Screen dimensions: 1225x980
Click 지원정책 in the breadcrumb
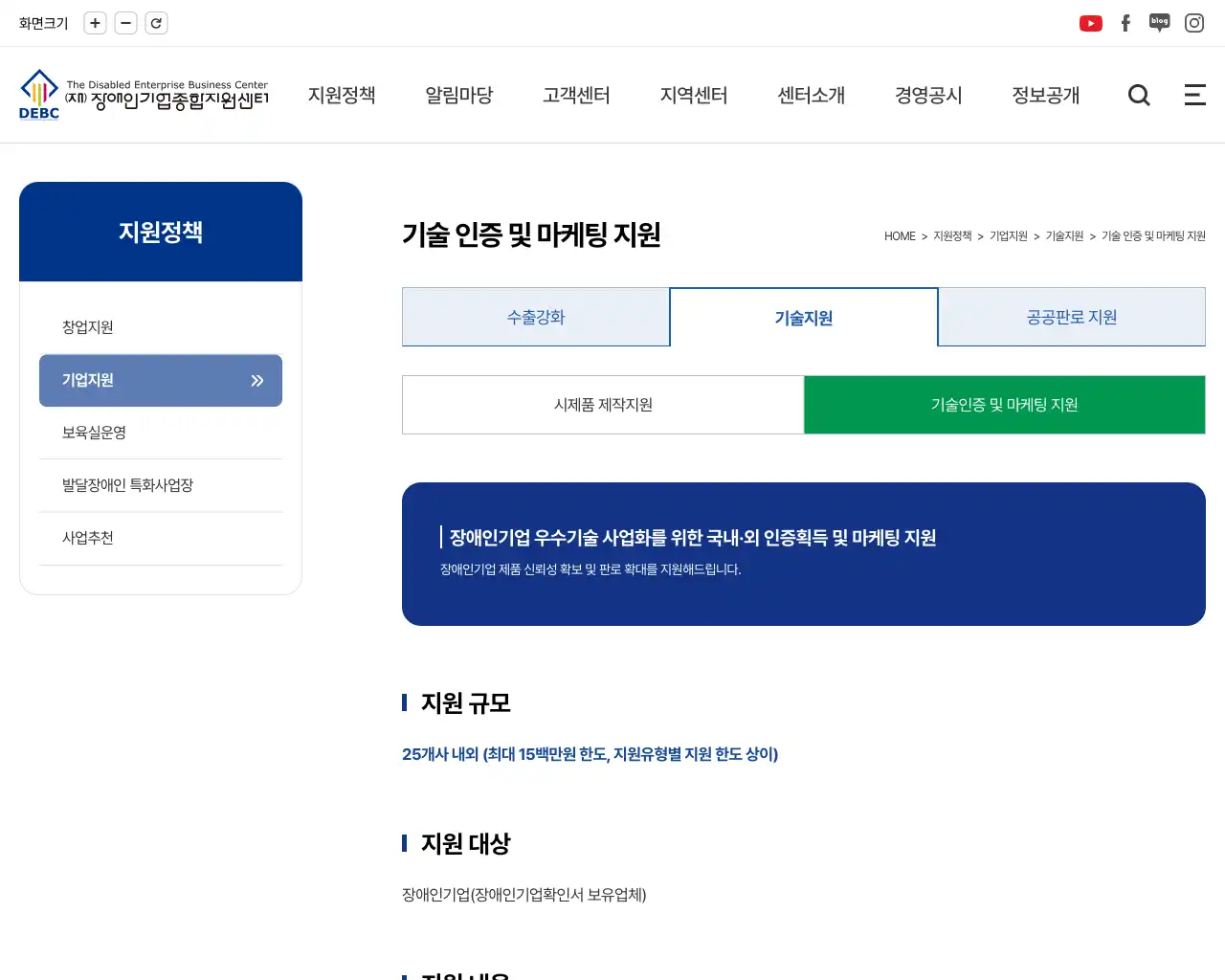[952, 236]
